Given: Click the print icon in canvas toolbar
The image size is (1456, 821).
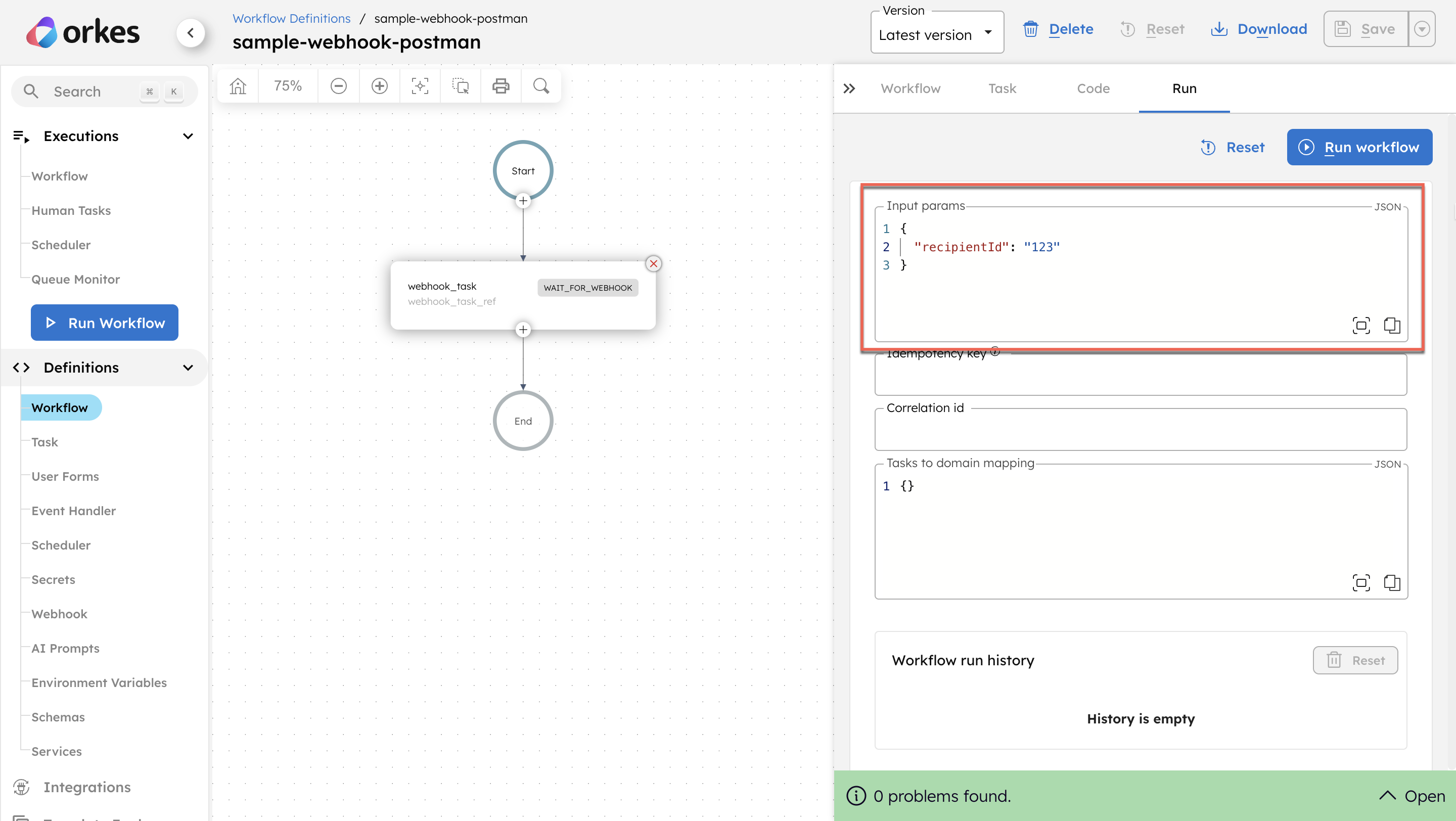Looking at the screenshot, I should 501,86.
